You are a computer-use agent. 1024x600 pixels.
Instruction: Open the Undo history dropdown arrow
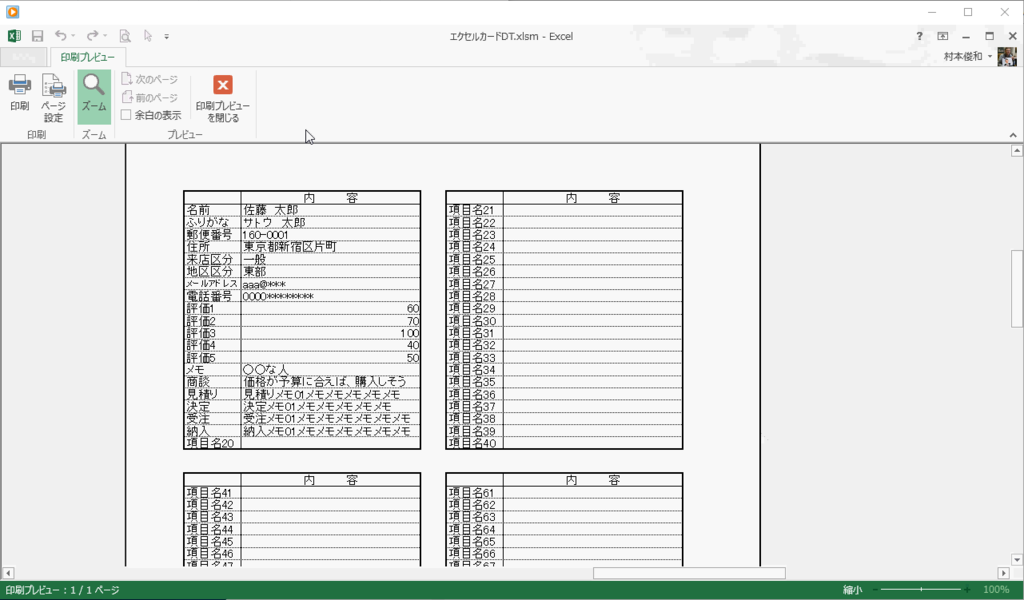[x=73, y=37]
